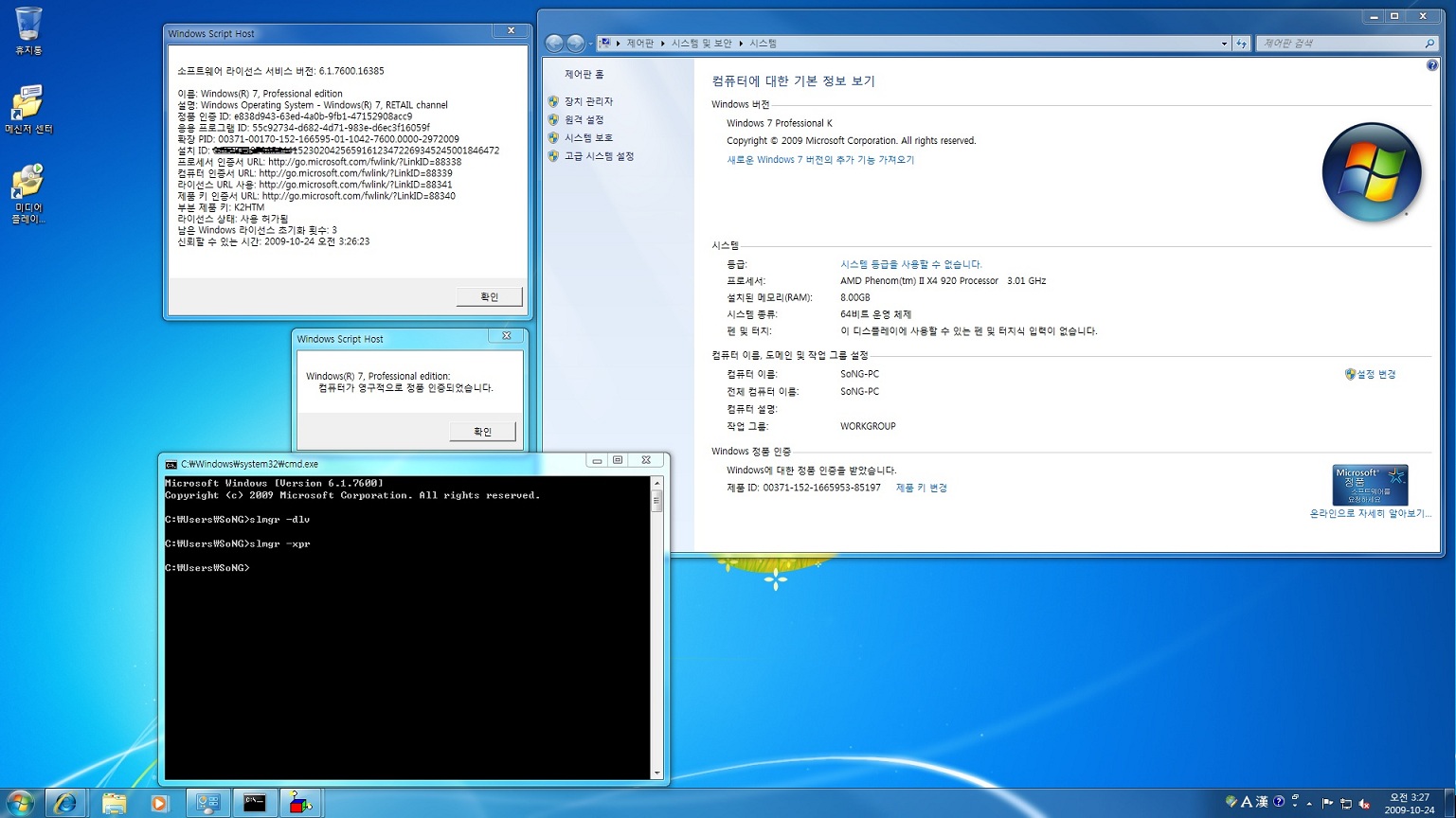Click the WORKGROUP value text
1456x818 pixels.
pyautogui.click(x=868, y=427)
